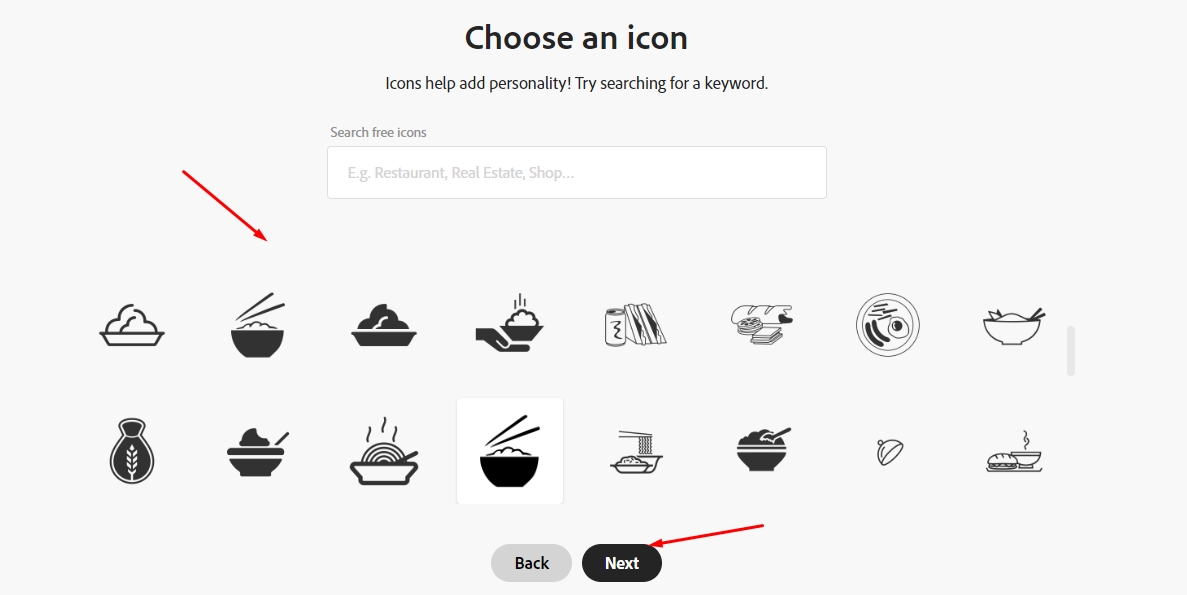Pick the steaming noodle bowl icon
This screenshot has width=1187, height=595.
pyautogui.click(x=384, y=450)
